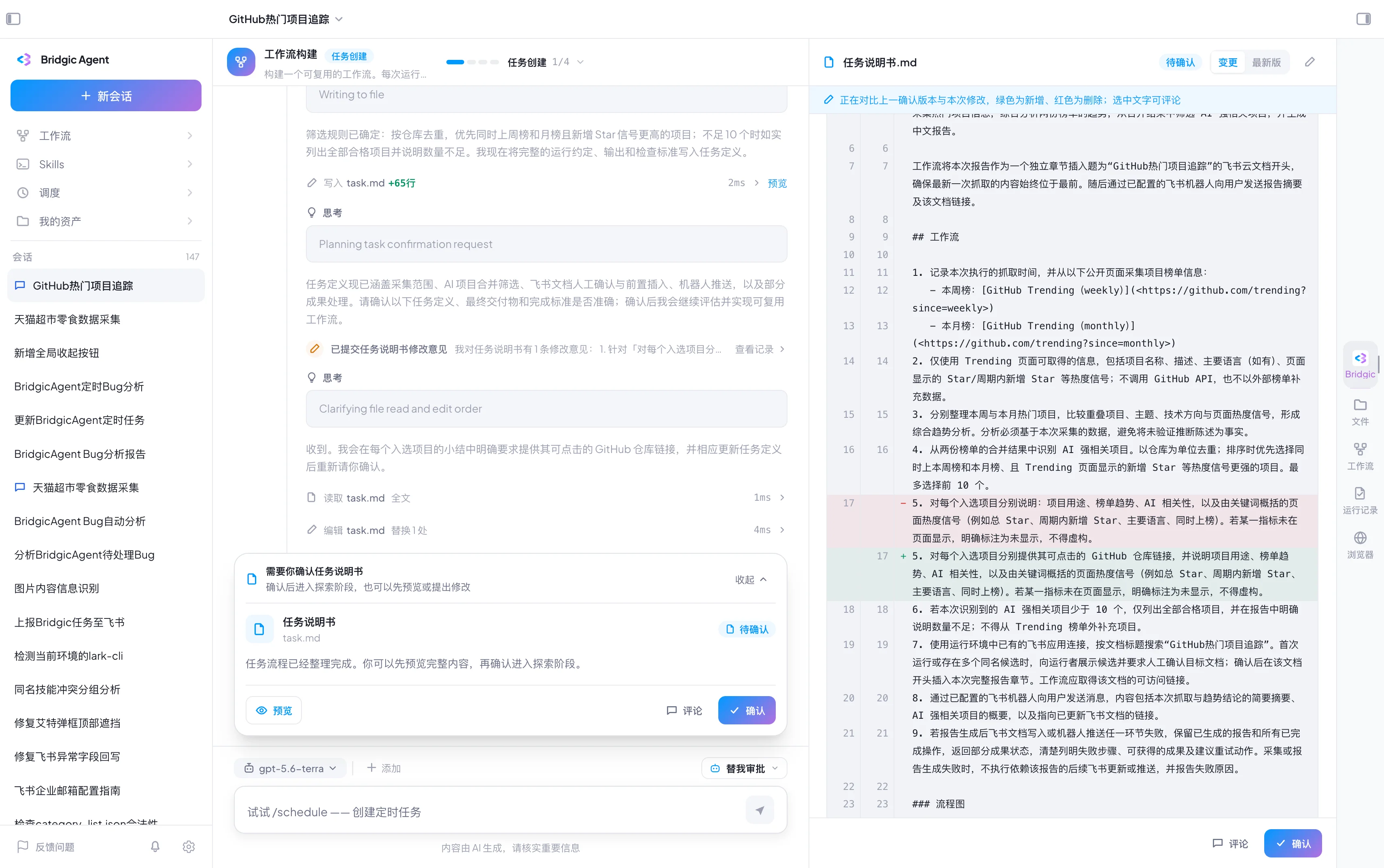1384x868 pixels.
Task: Click the pencil icon on 已提交任务说明书修改意见 row
Action: coord(314,349)
